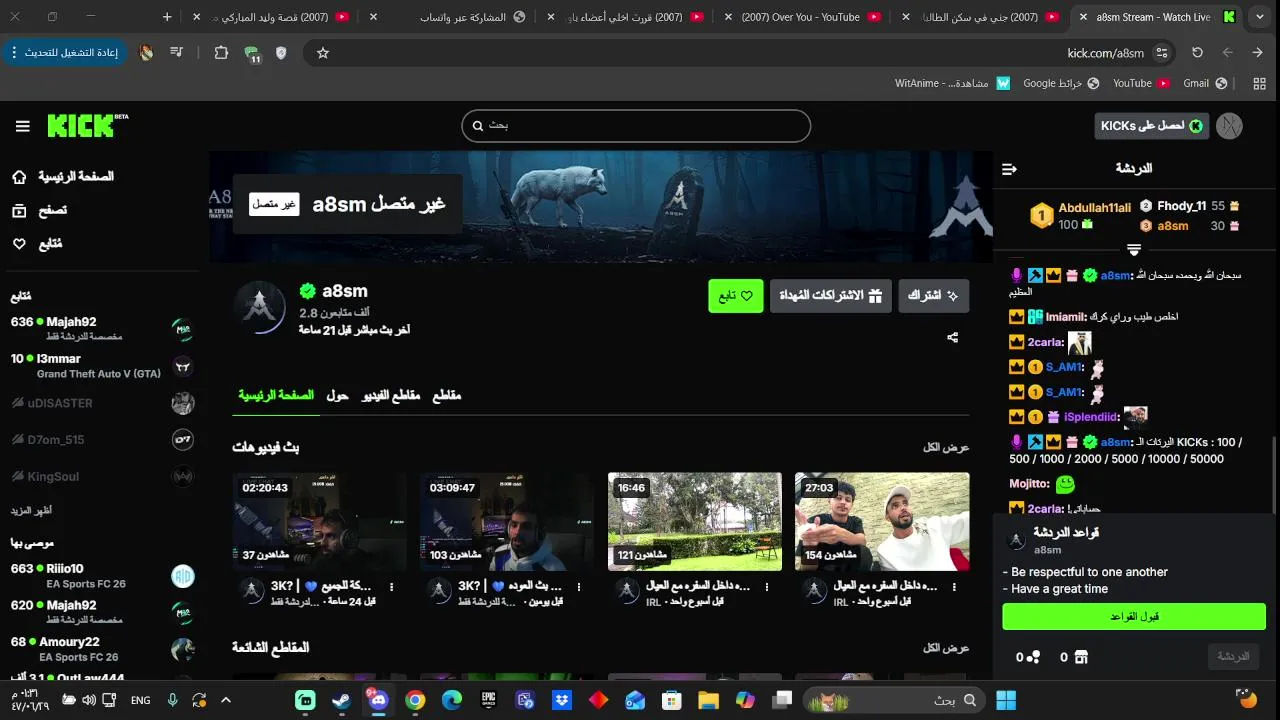
Task: Open the 02:20:43 video thumbnail
Action: (320, 522)
